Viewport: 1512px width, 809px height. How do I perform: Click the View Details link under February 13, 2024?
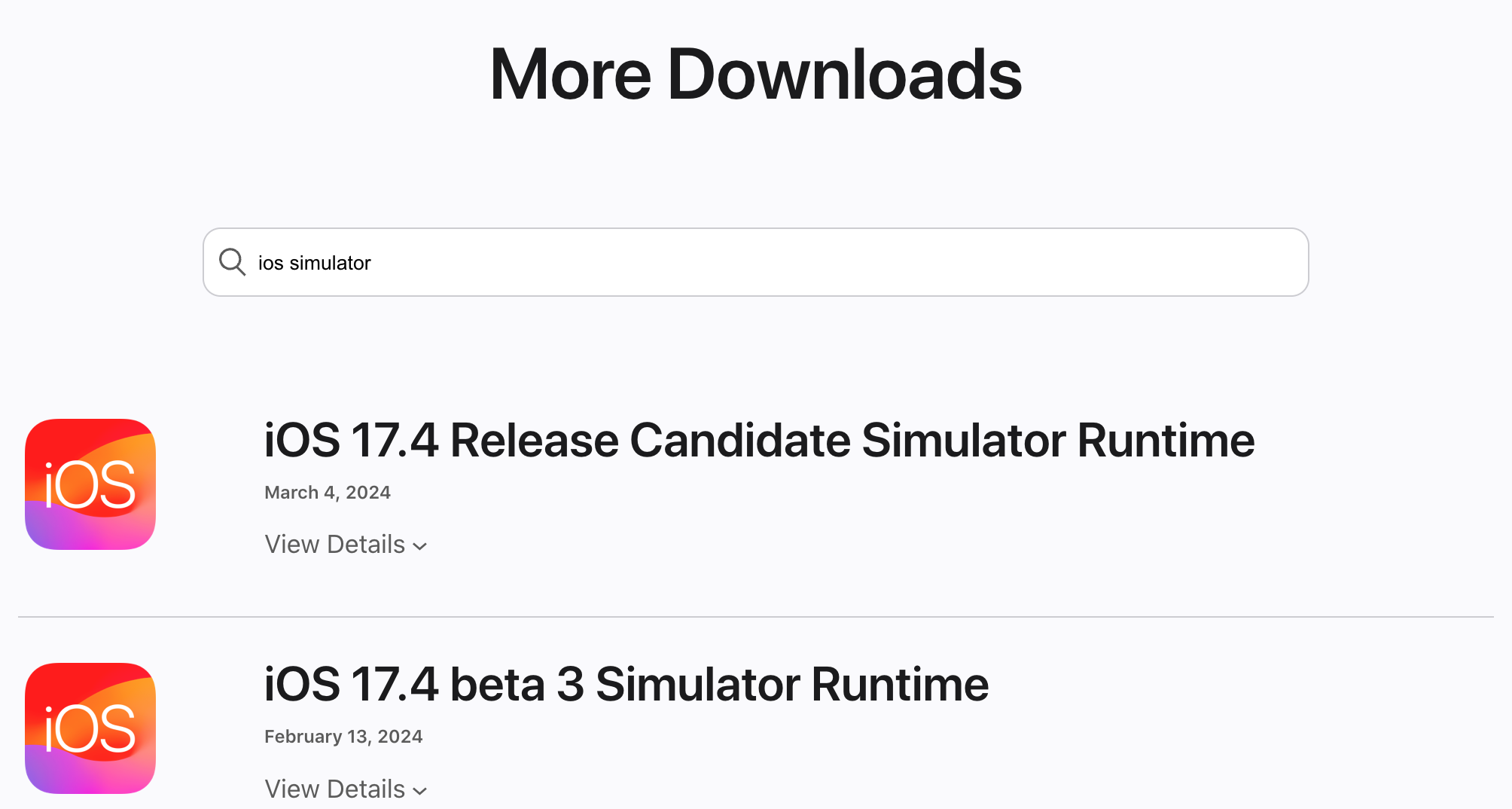point(334,789)
